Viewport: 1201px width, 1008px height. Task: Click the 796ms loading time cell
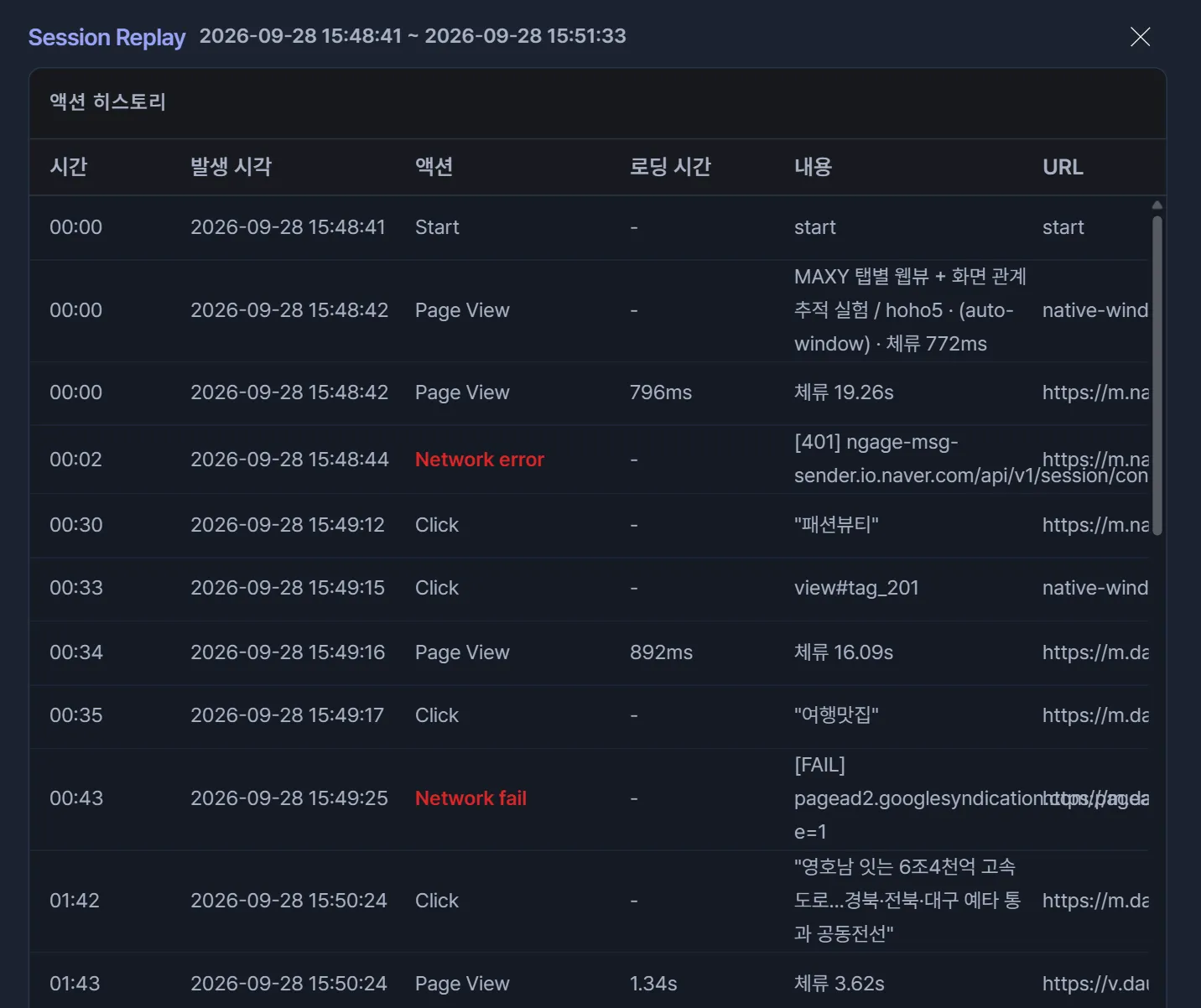coord(661,392)
